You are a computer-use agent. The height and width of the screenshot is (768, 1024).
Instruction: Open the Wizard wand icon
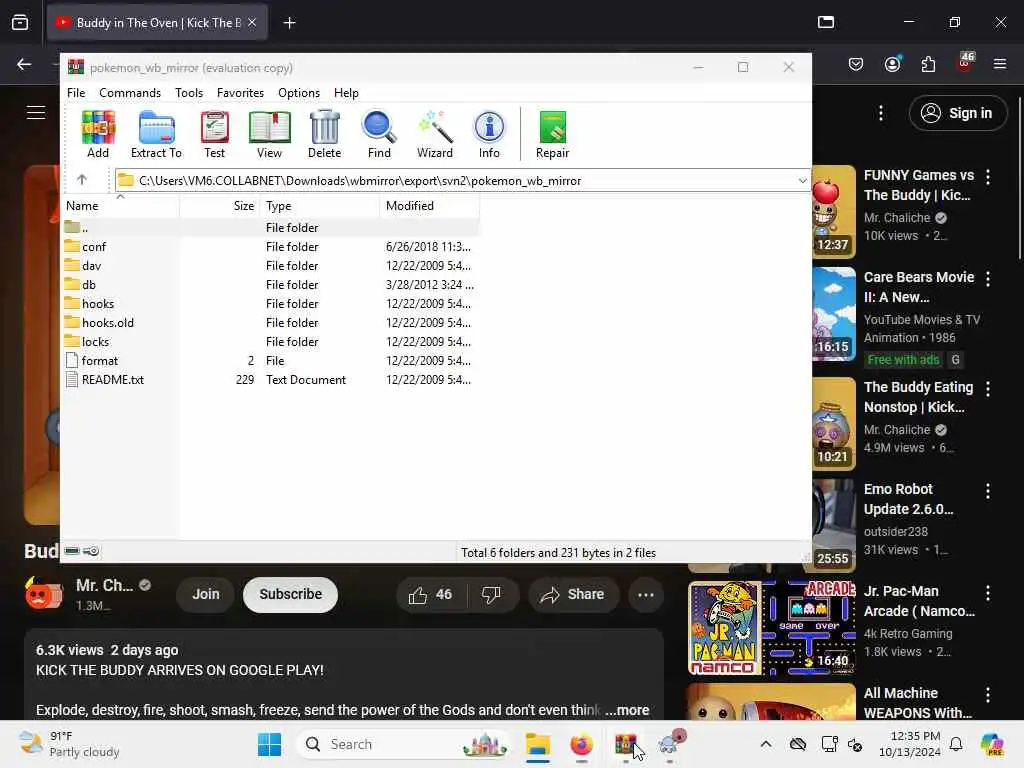[x=435, y=134]
